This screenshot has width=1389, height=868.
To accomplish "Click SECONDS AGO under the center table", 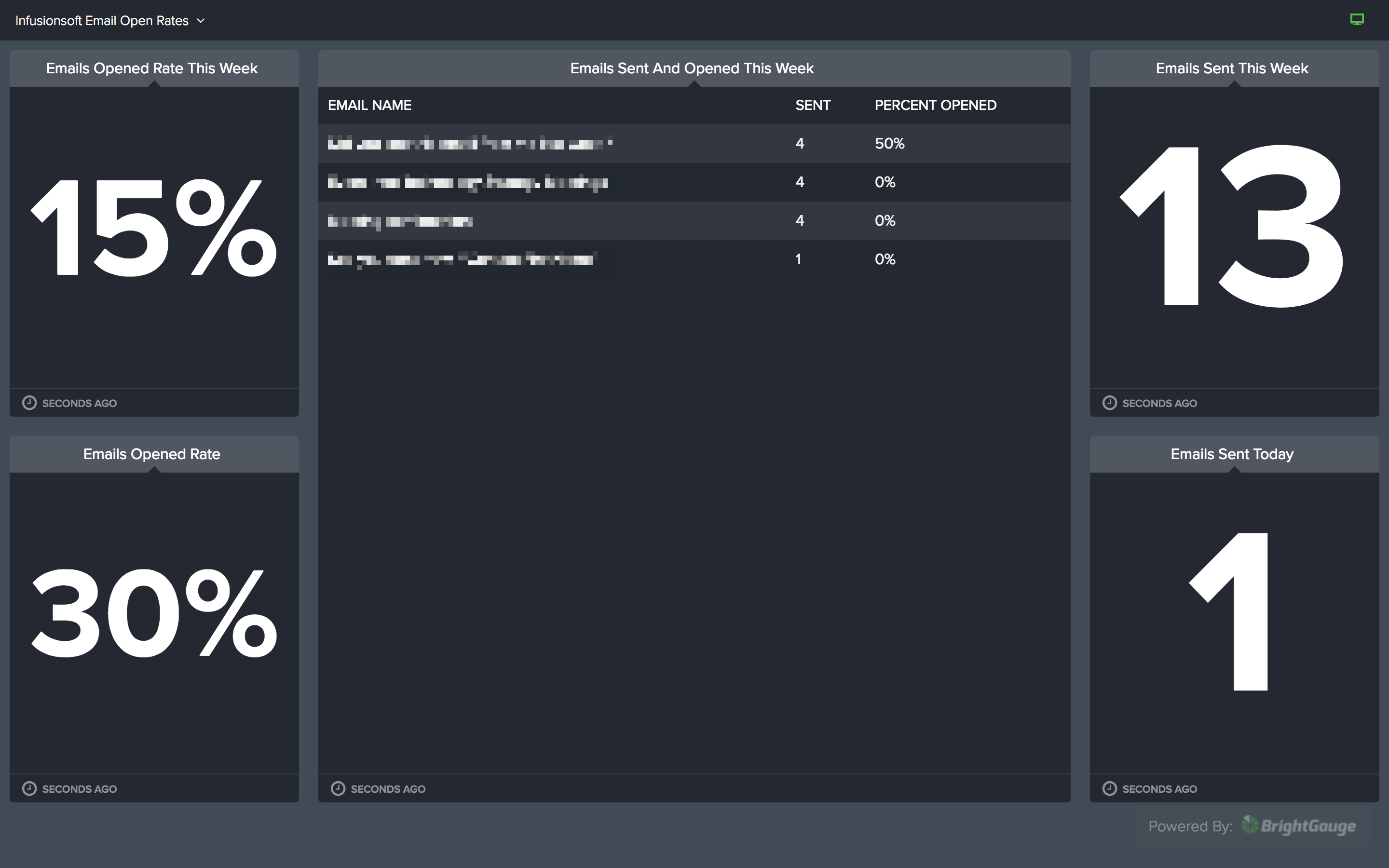I will click(388, 789).
